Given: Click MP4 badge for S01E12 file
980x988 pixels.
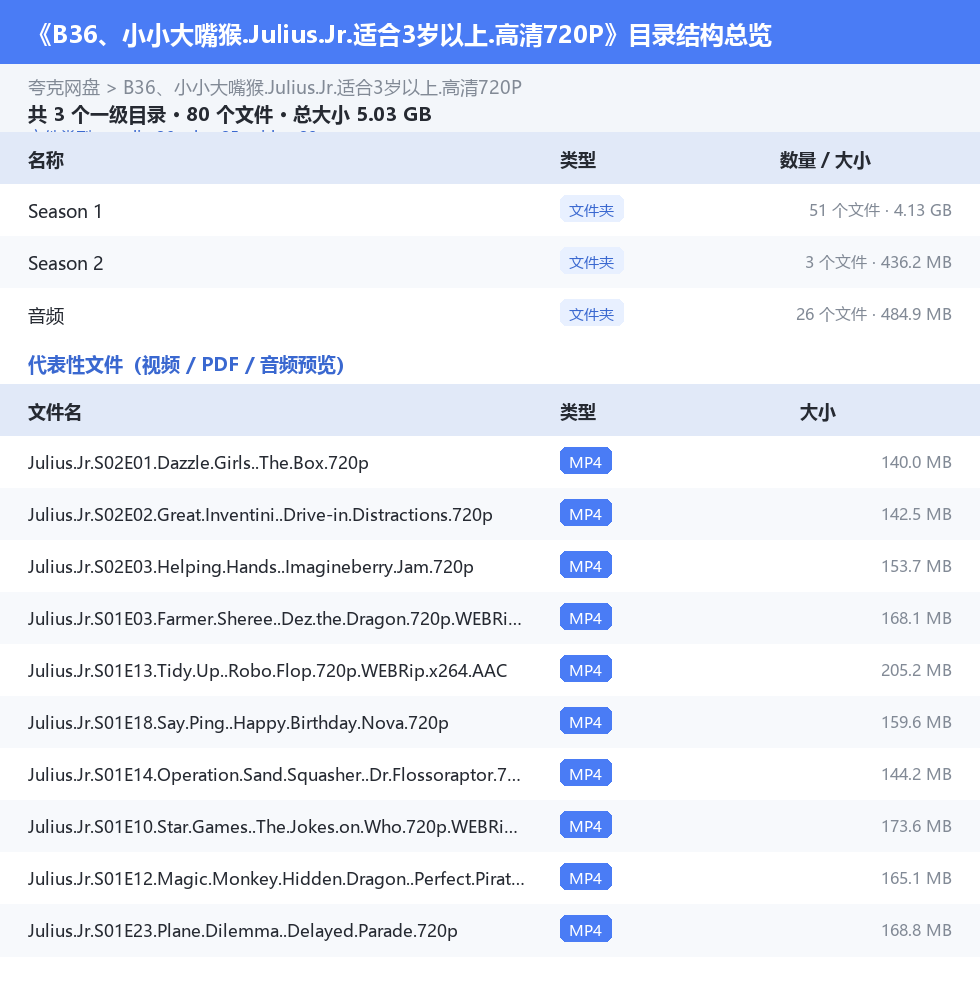Looking at the screenshot, I should coord(585,878).
